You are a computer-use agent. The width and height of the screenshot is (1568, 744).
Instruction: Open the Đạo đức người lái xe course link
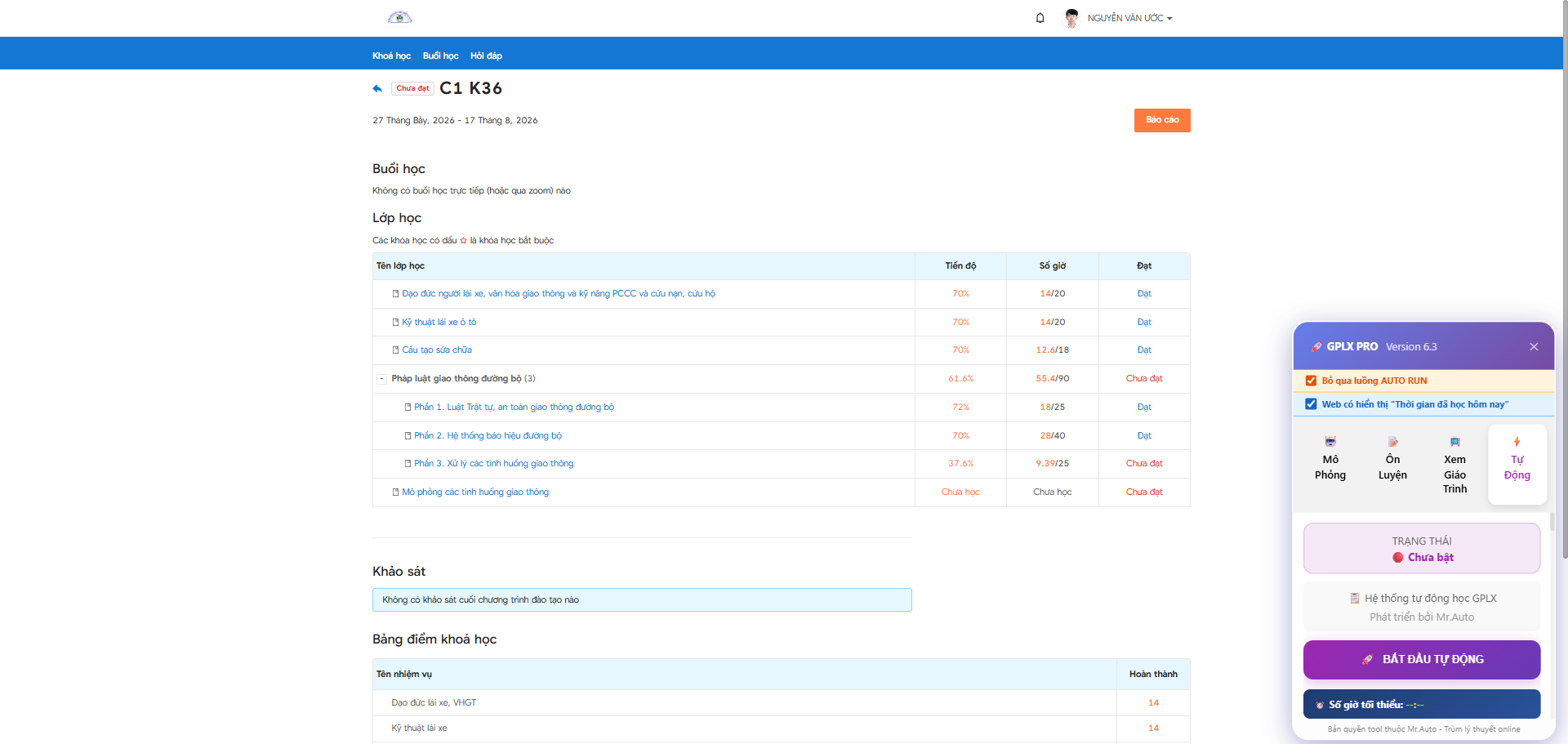pos(559,294)
